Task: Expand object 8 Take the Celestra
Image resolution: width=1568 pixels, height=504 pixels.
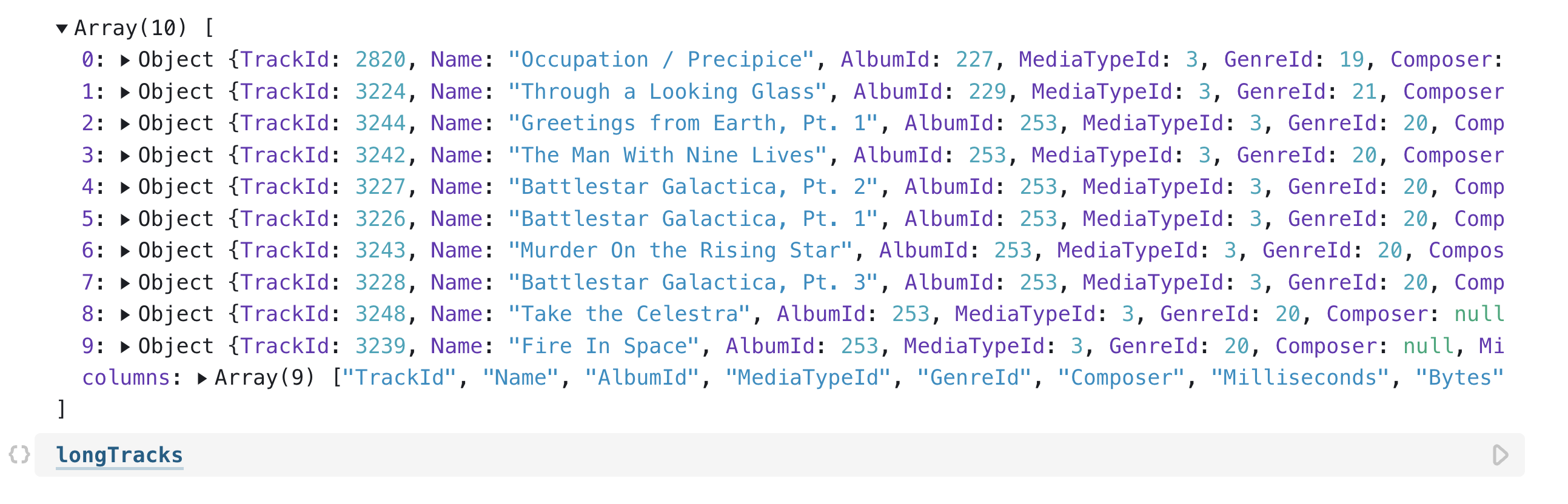Action: pyautogui.click(x=126, y=314)
